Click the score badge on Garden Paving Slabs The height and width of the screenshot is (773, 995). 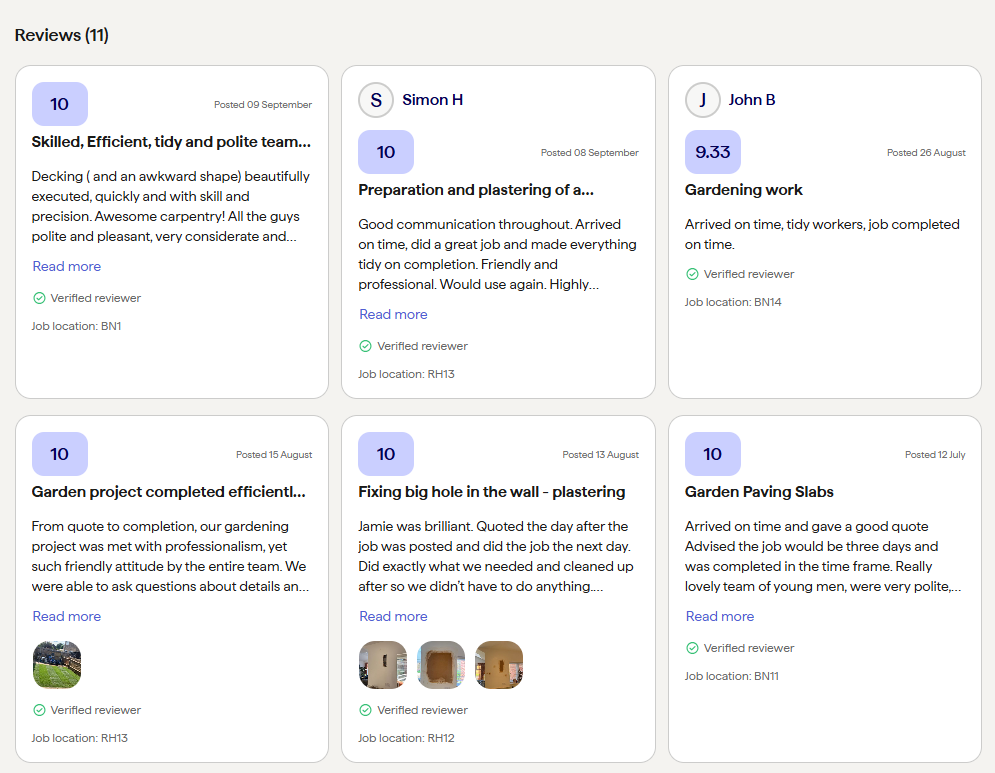712,454
